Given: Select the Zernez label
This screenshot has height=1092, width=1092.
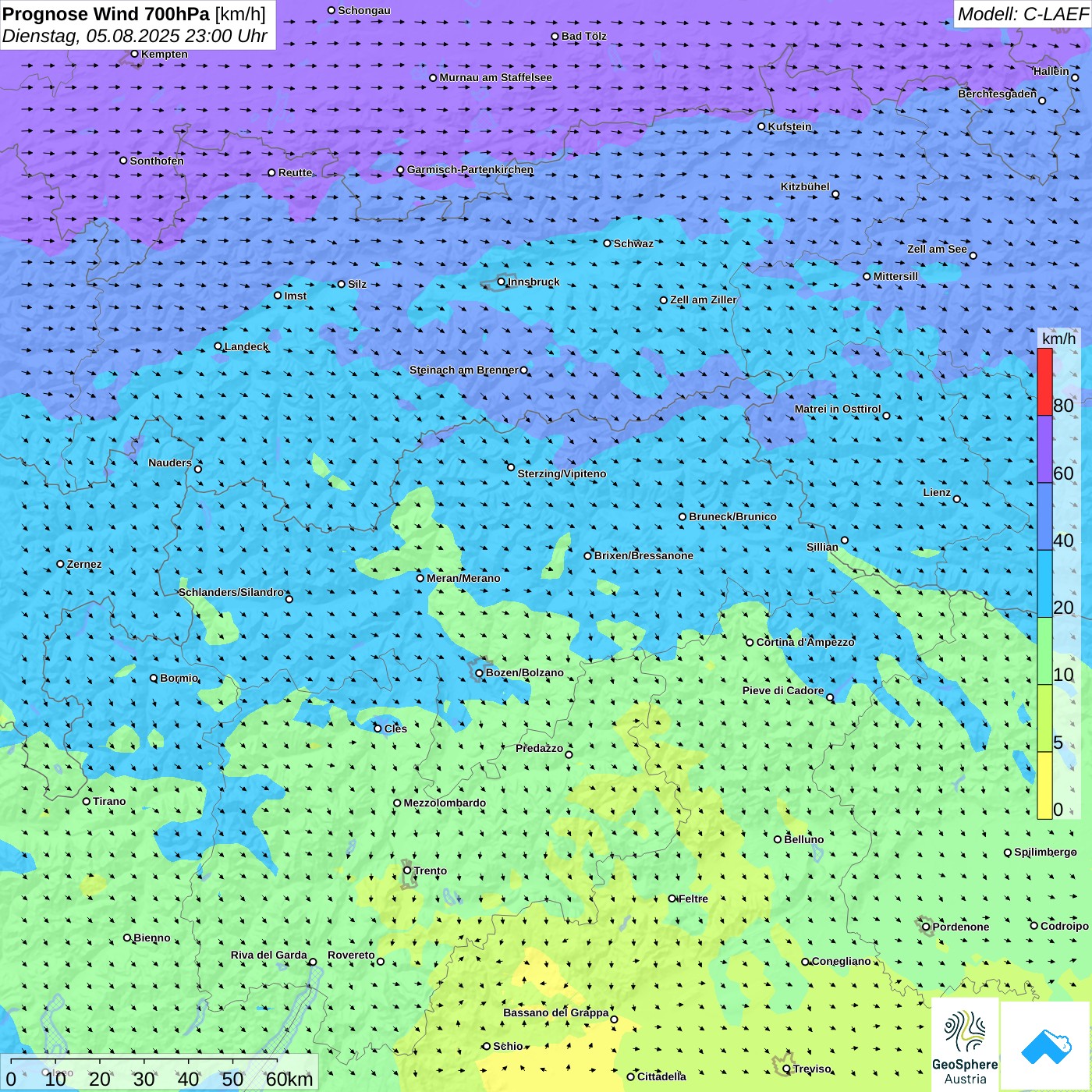Looking at the screenshot, I should [x=84, y=564].
